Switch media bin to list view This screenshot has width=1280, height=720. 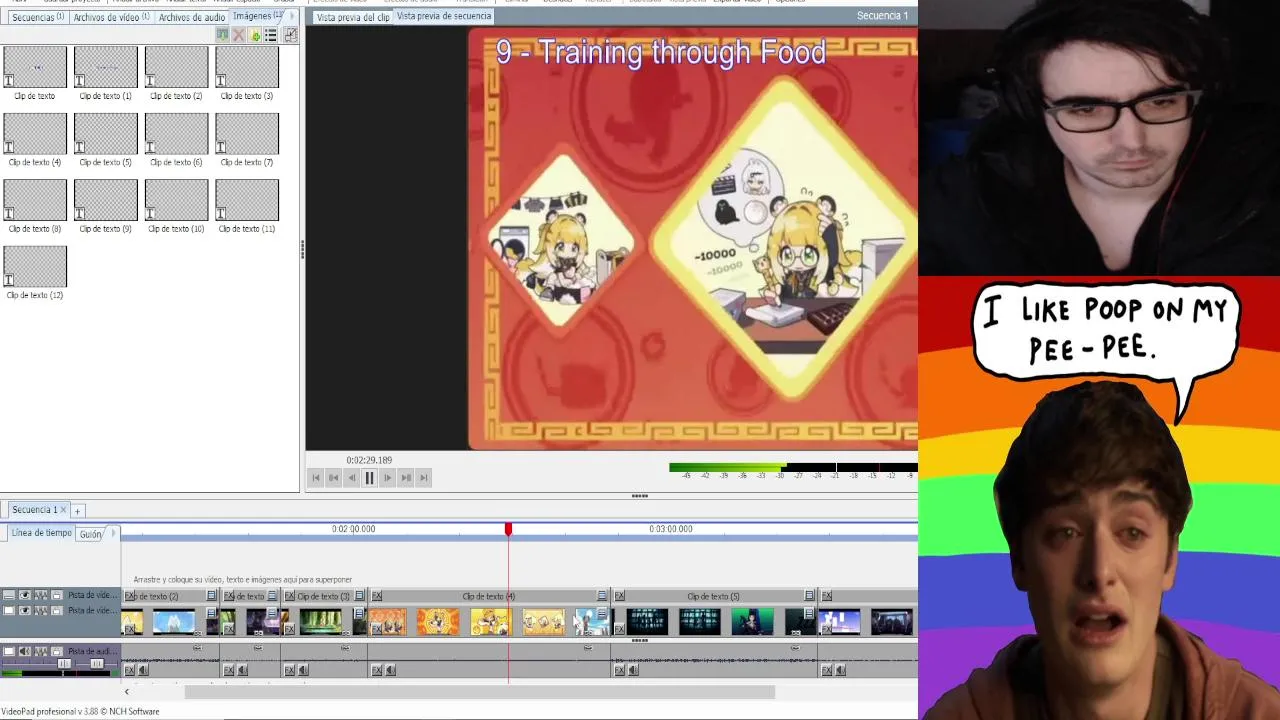270,35
